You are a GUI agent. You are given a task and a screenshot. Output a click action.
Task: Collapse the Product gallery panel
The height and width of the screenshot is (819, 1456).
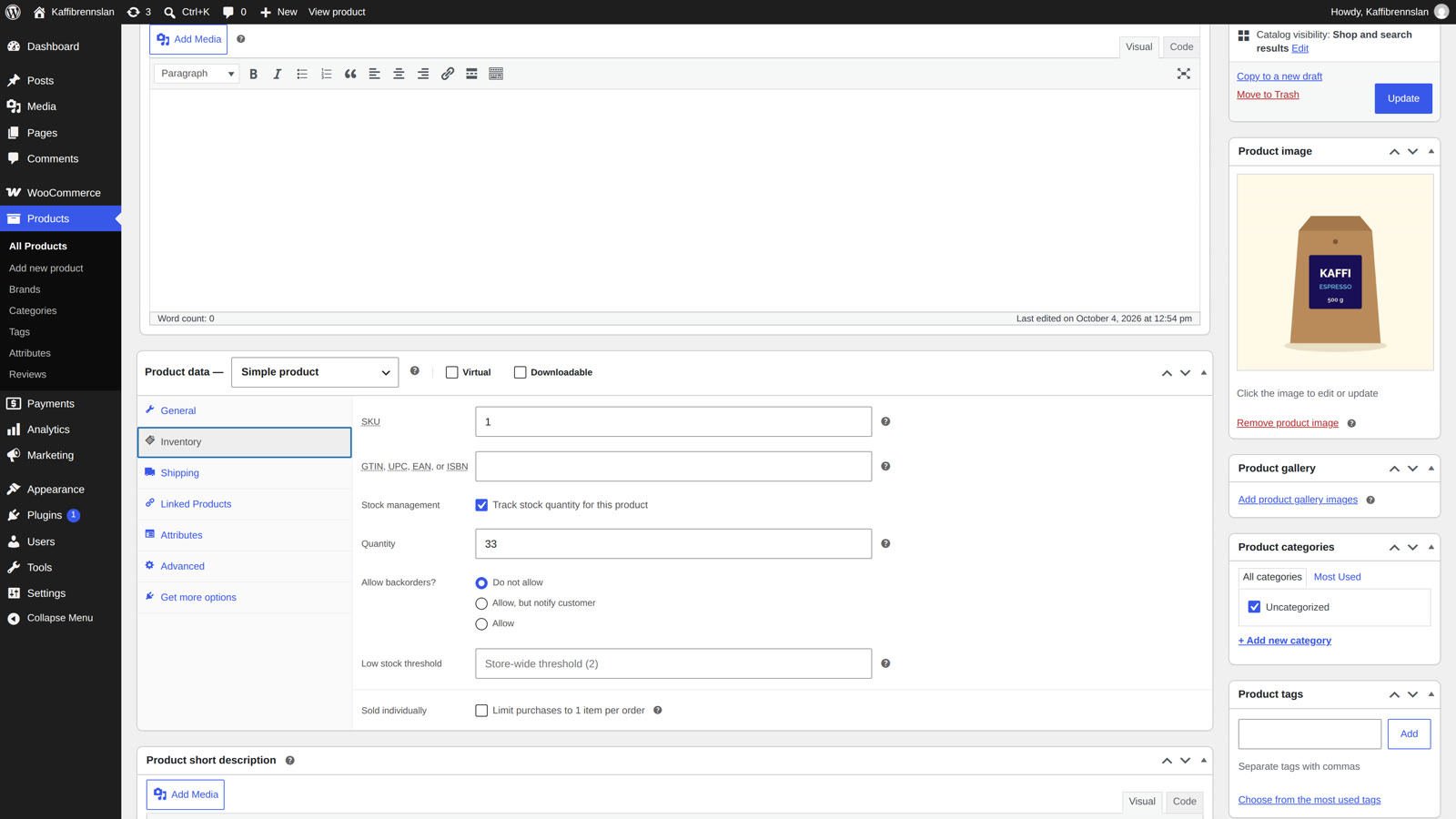click(x=1431, y=468)
